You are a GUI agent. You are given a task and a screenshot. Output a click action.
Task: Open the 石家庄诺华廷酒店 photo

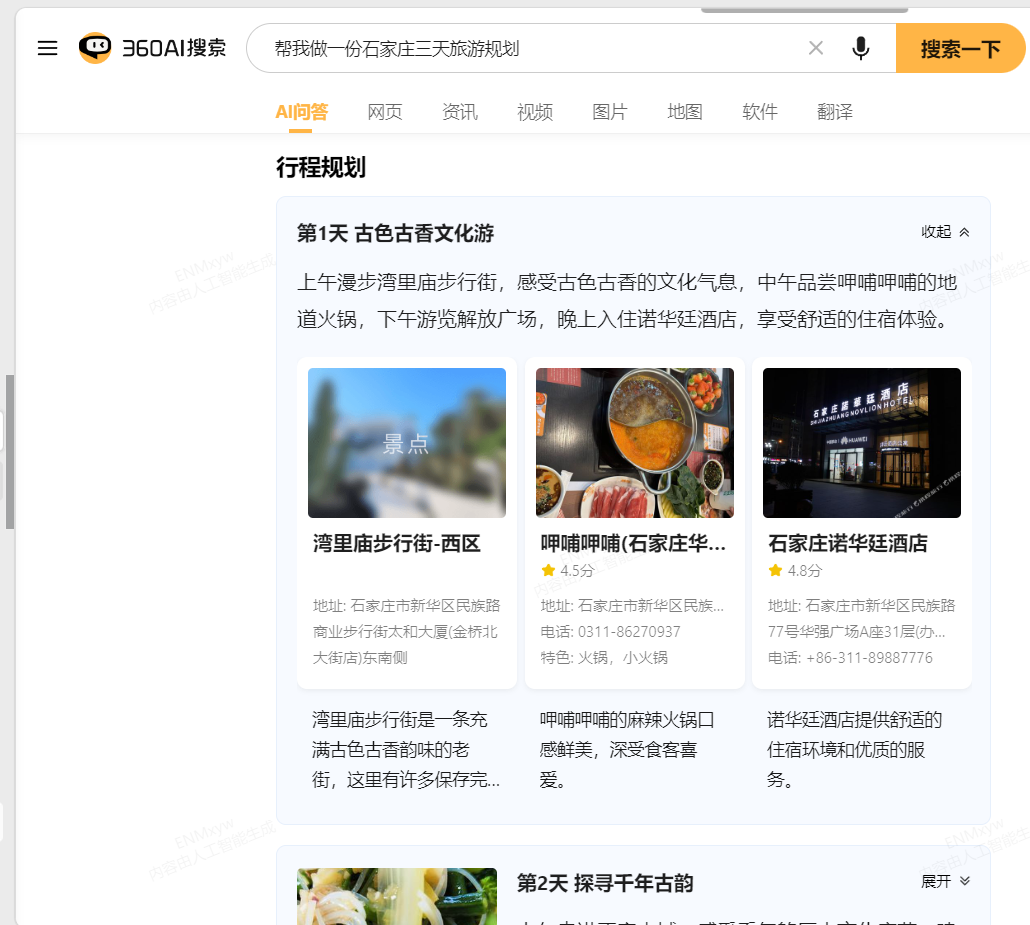pos(862,443)
